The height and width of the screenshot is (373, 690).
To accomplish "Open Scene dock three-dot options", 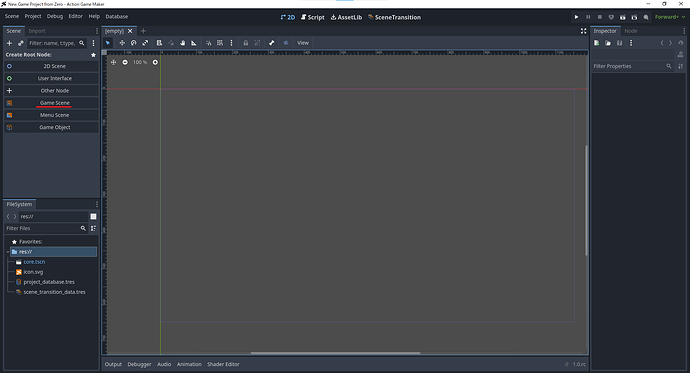I will pos(93,43).
